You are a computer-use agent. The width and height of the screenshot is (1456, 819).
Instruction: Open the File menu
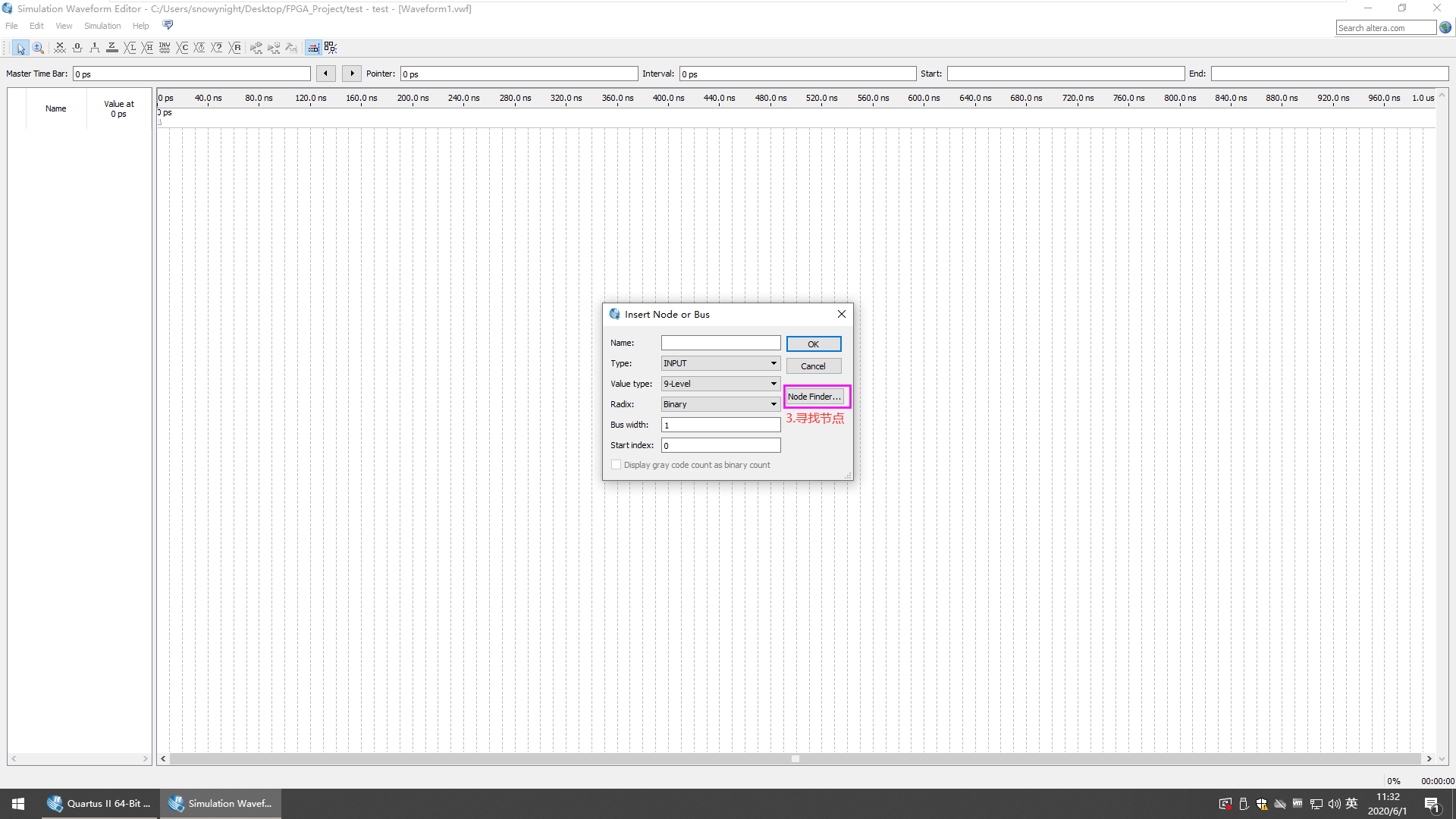click(x=11, y=26)
